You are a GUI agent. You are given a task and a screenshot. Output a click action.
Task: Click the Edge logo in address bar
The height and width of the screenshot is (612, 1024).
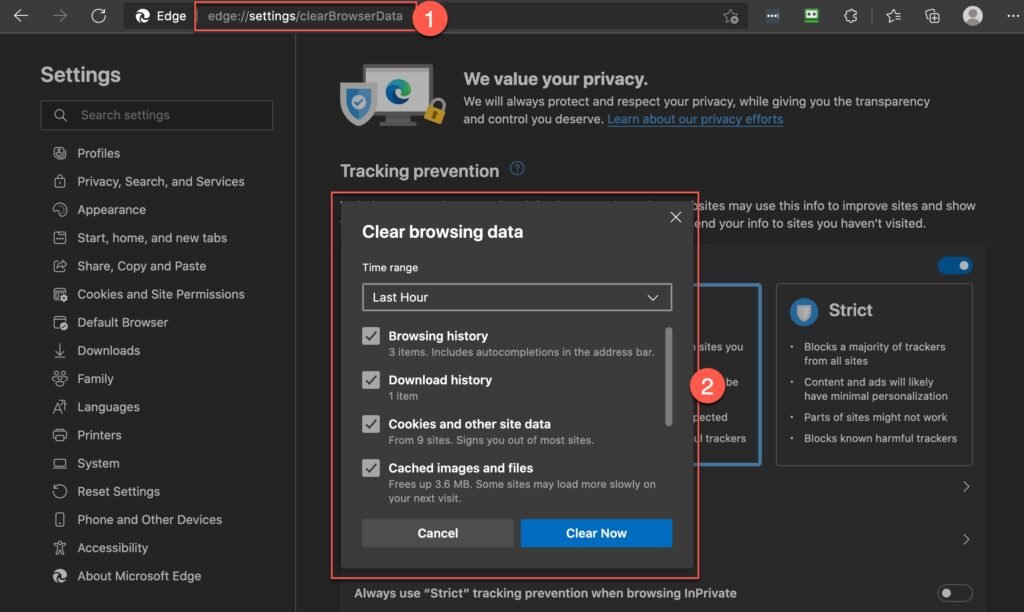(142, 16)
